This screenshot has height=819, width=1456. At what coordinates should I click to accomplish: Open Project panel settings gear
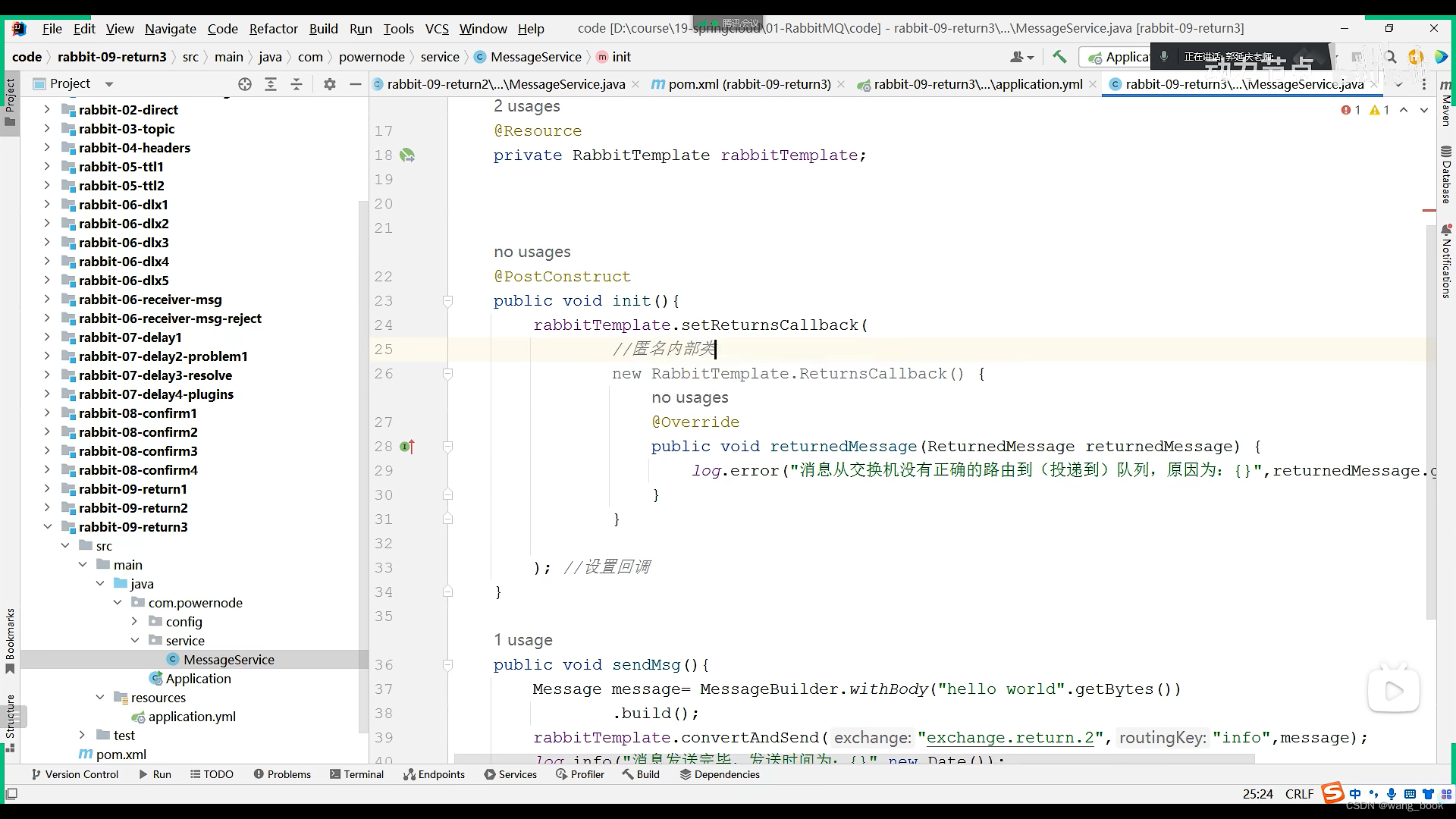tap(329, 84)
